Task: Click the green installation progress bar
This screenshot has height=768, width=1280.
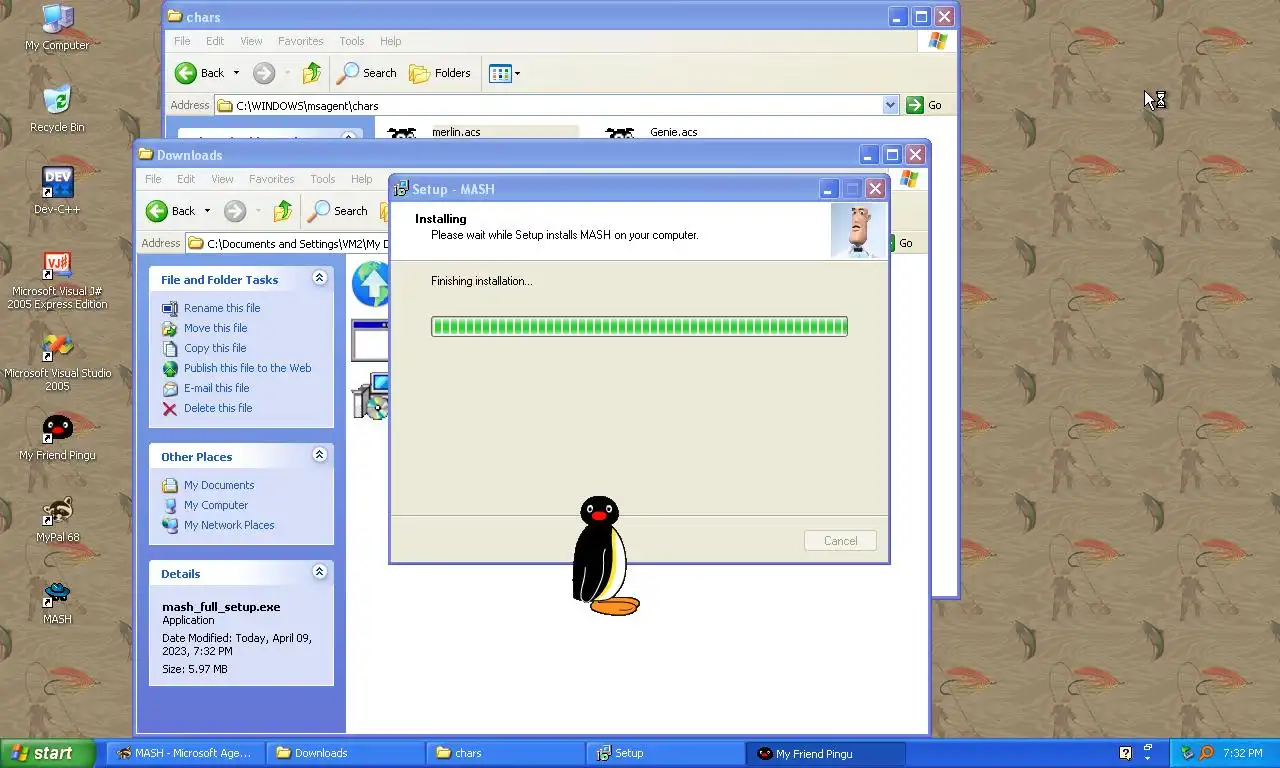Action: pos(639,326)
